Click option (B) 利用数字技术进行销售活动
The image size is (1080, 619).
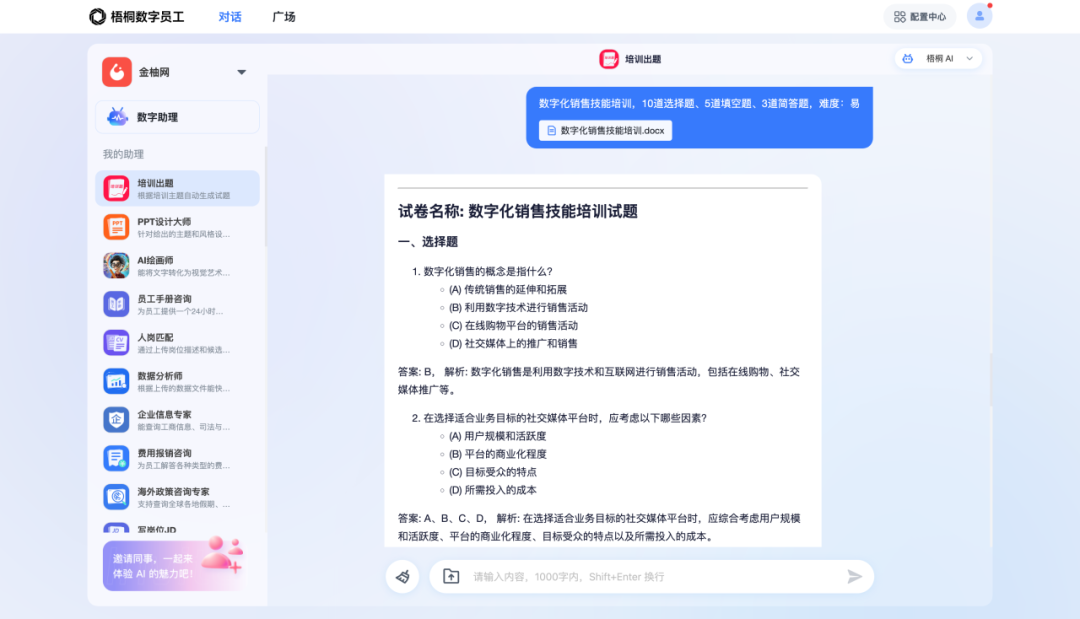[x=519, y=308]
